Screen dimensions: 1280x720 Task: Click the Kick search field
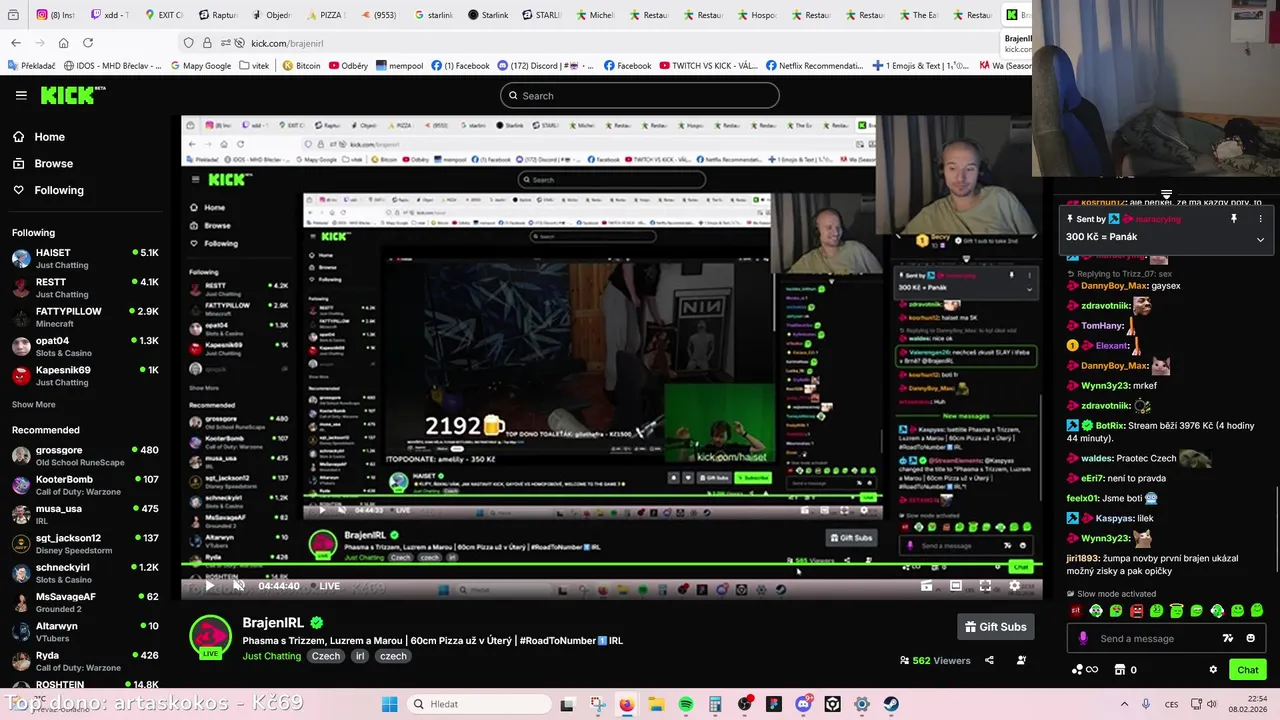click(x=640, y=96)
